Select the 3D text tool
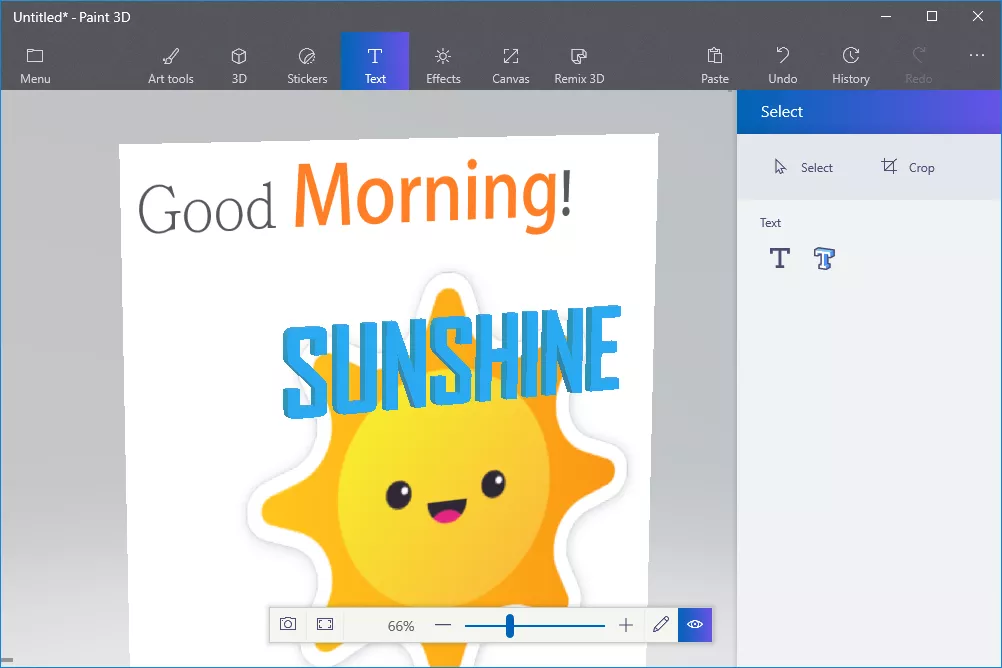The height and width of the screenshot is (668, 1002). pyautogui.click(x=824, y=258)
